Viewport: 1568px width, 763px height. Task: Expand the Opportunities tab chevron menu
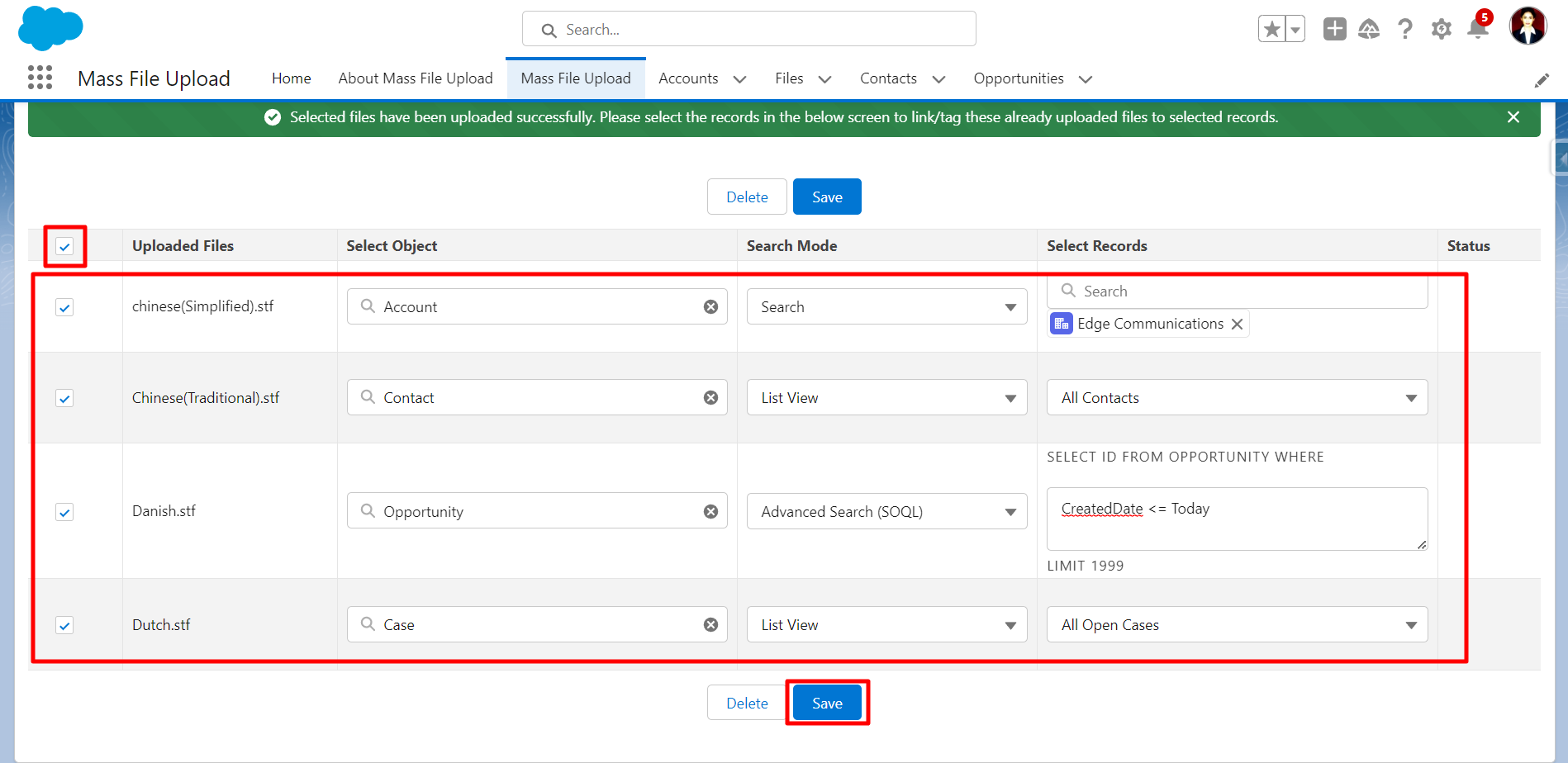pos(1086,79)
